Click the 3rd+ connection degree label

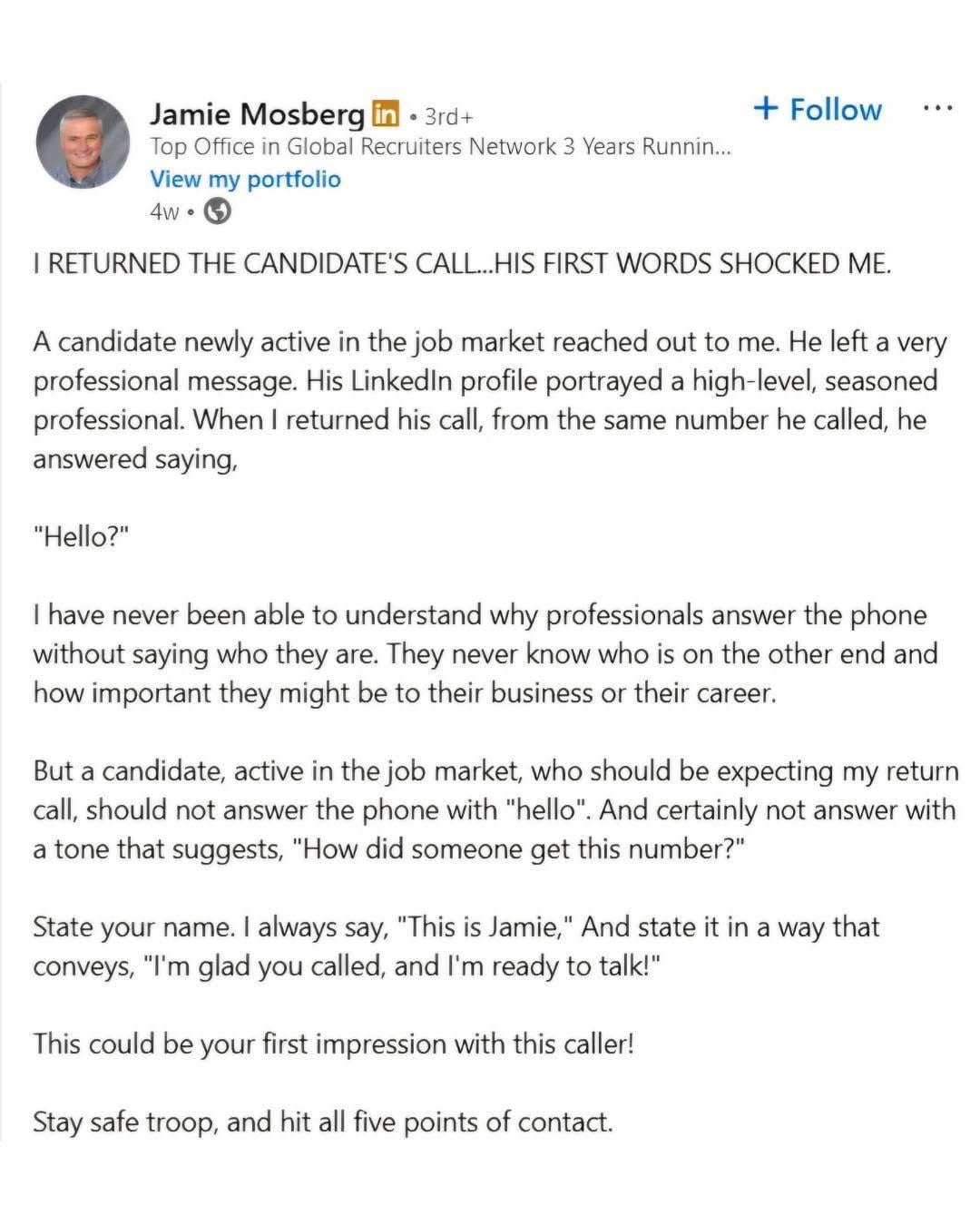pyautogui.click(x=448, y=116)
